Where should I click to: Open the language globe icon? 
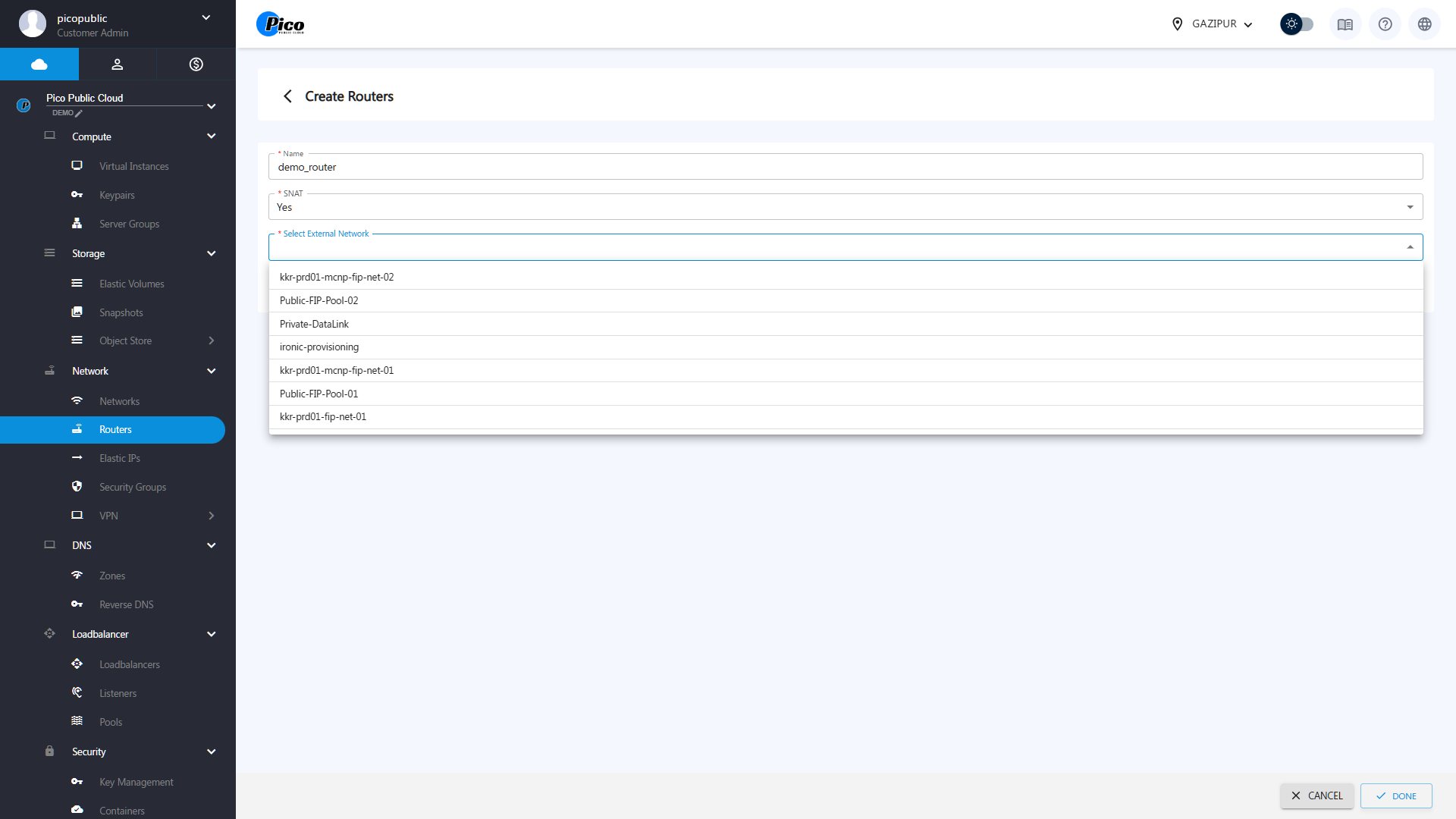pos(1424,24)
